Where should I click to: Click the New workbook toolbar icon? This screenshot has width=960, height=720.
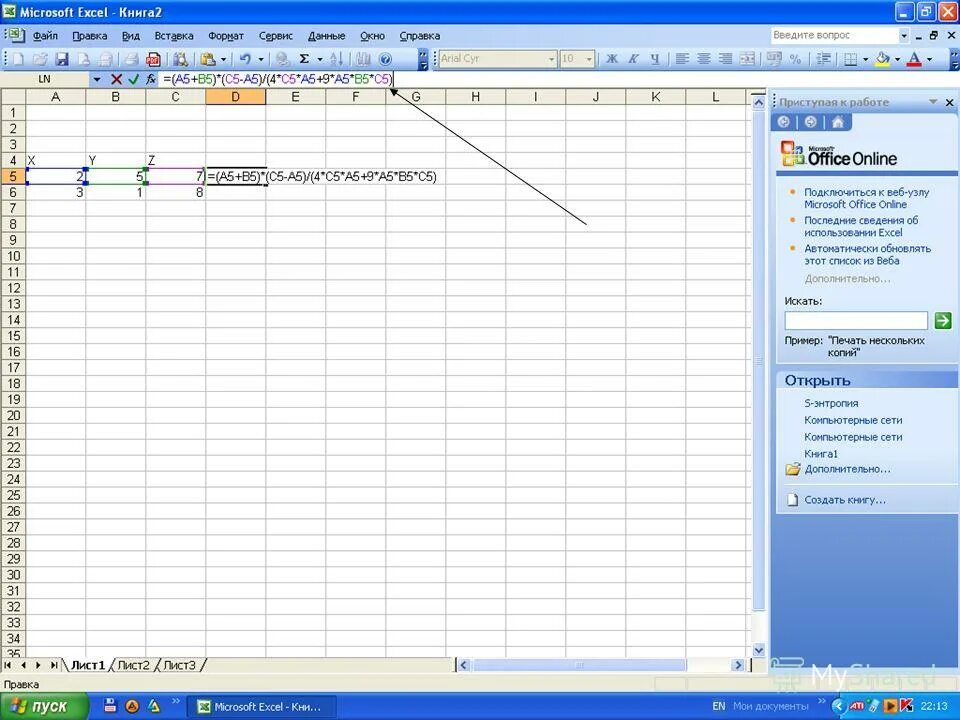(18, 59)
